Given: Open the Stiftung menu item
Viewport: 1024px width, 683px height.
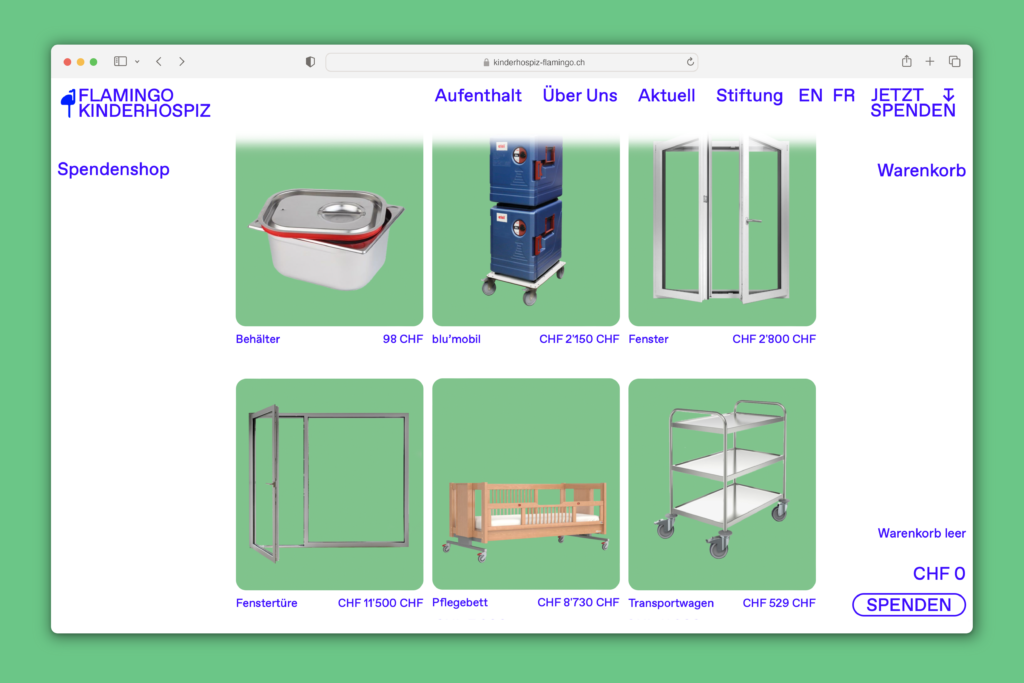Looking at the screenshot, I should coord(749,96).
